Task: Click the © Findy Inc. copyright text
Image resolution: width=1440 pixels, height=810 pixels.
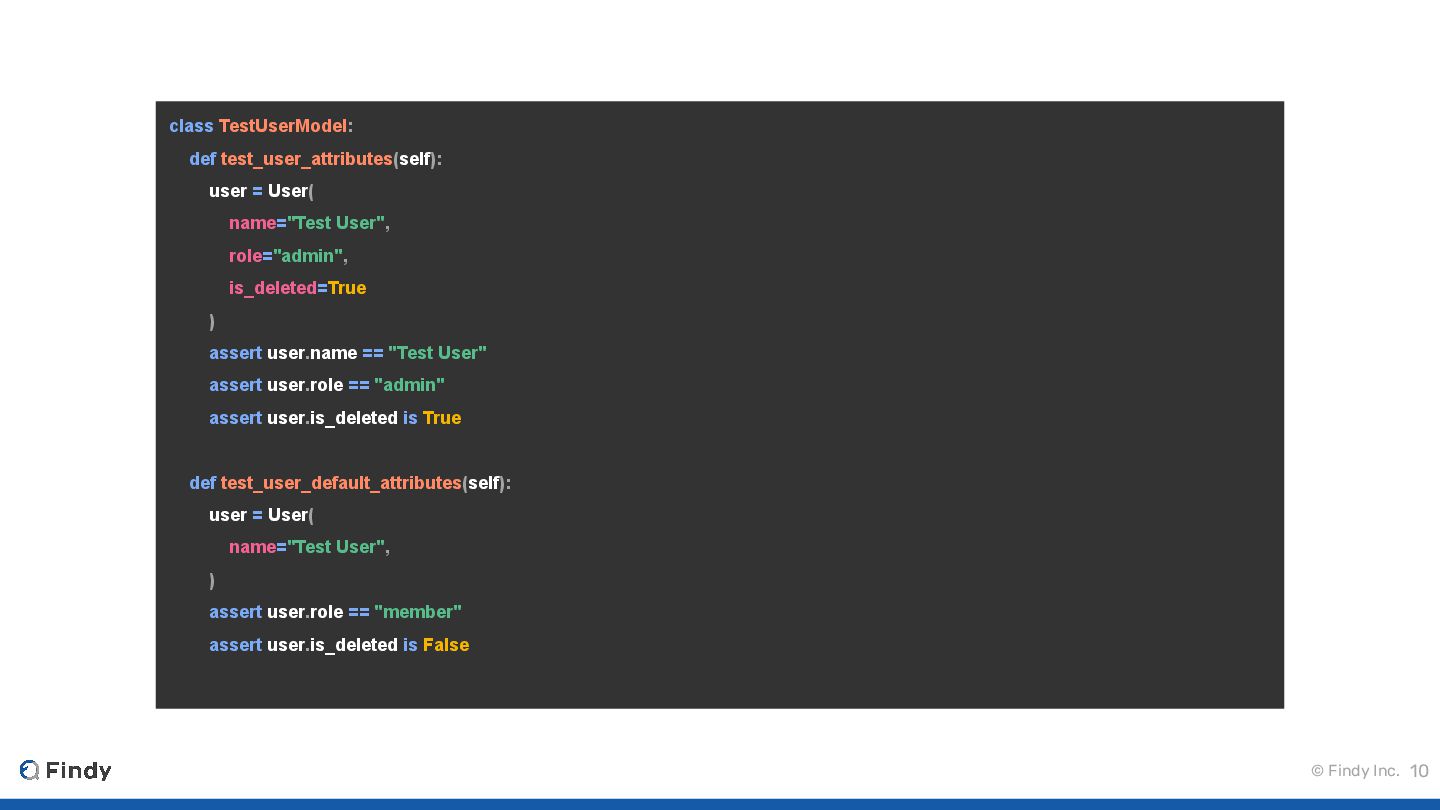Action: coord(1354,770)
